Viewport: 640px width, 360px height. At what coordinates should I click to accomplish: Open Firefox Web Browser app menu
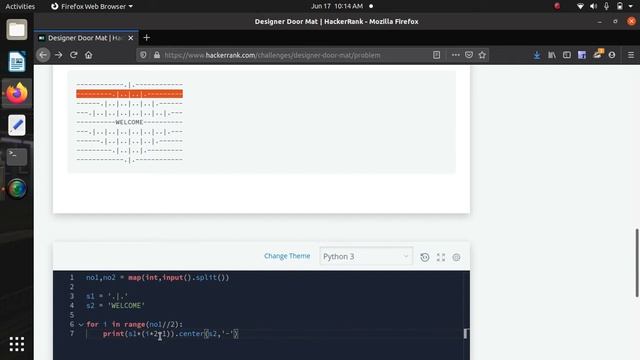coord(92,6)
